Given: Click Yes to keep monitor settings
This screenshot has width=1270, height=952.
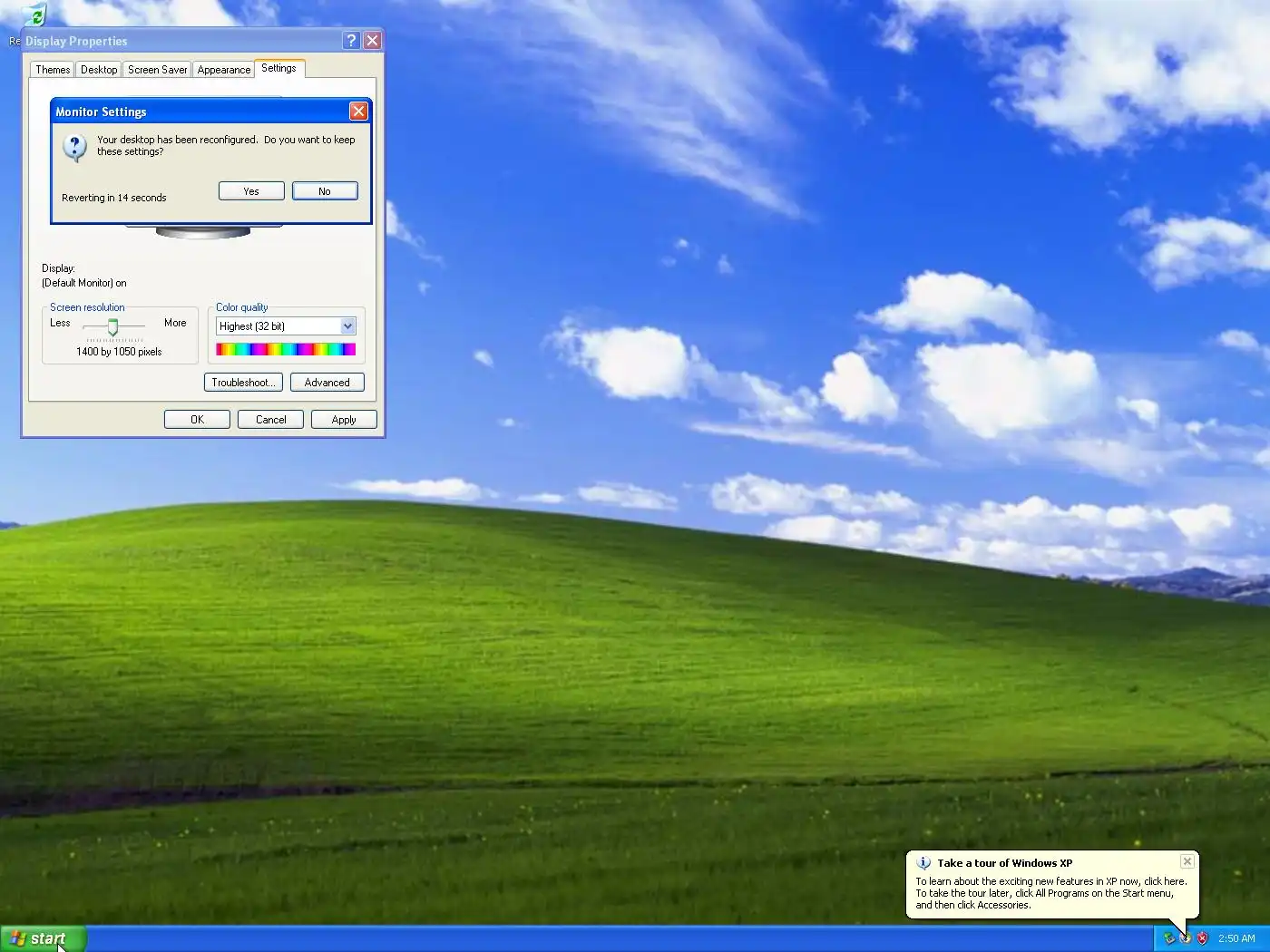Looking at the screenshot, I should click(x=251, y=191).
